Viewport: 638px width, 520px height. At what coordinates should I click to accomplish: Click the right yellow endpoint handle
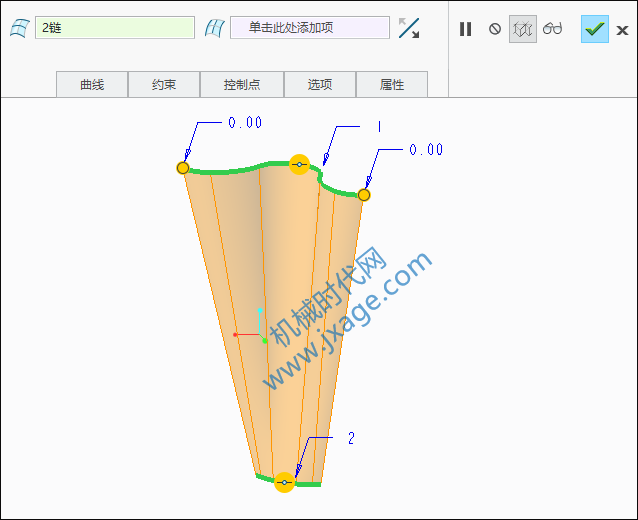pyautogui.click(x=364, y=195)
